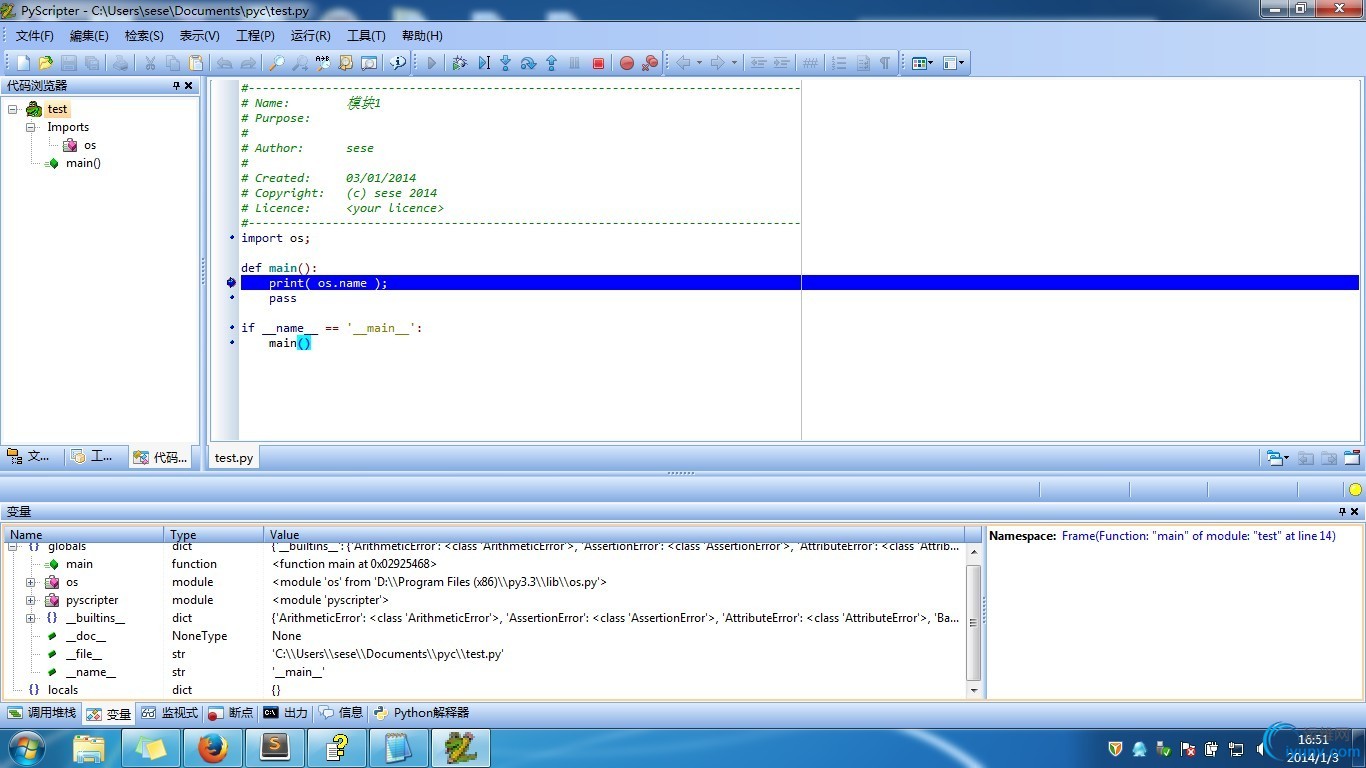This screenshot has height=768, width=1366.
Task: Open the Windows Start menu
Action: [x=27, y=747]
